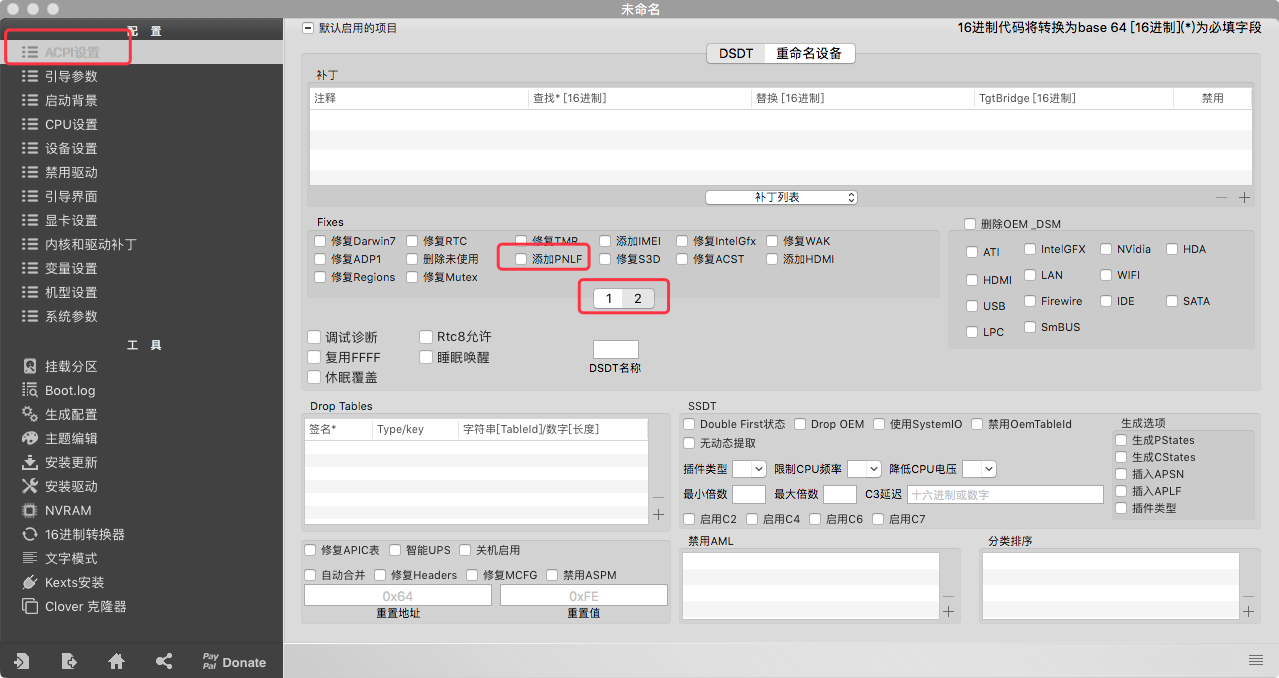The height and width of the screenshot is (678, 1279).
Task: Select 机型设置 section in sidebar
Action: (x=70, y=292)
